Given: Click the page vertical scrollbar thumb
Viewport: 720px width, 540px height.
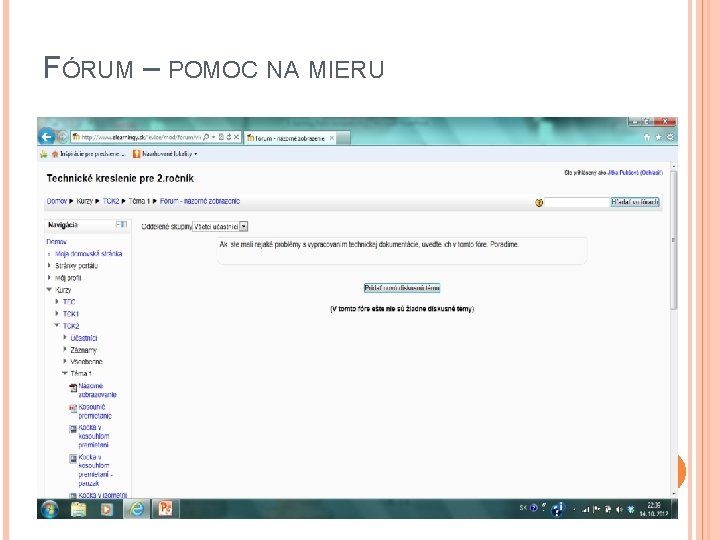Looking at the screenshot, I should point(674,240).
